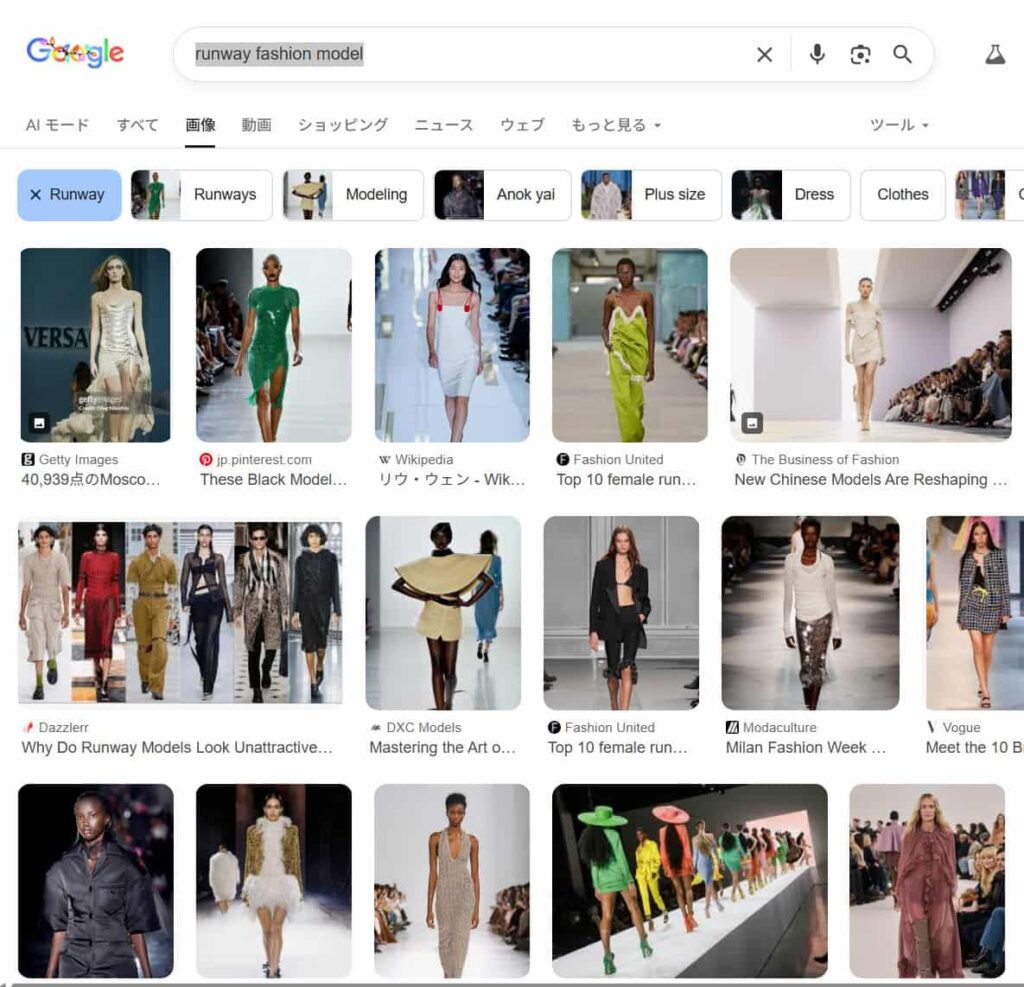Open the 'Why Do Runway Models Look Unattractive' link
Image resolution: width=1024 pixels, height=987 pixels.
pyautogui.click(x=177, y=748)
